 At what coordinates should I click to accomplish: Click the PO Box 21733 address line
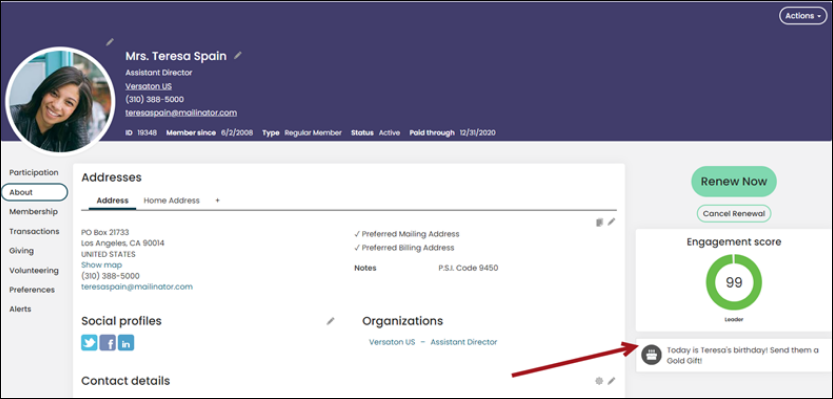point(105,232)
